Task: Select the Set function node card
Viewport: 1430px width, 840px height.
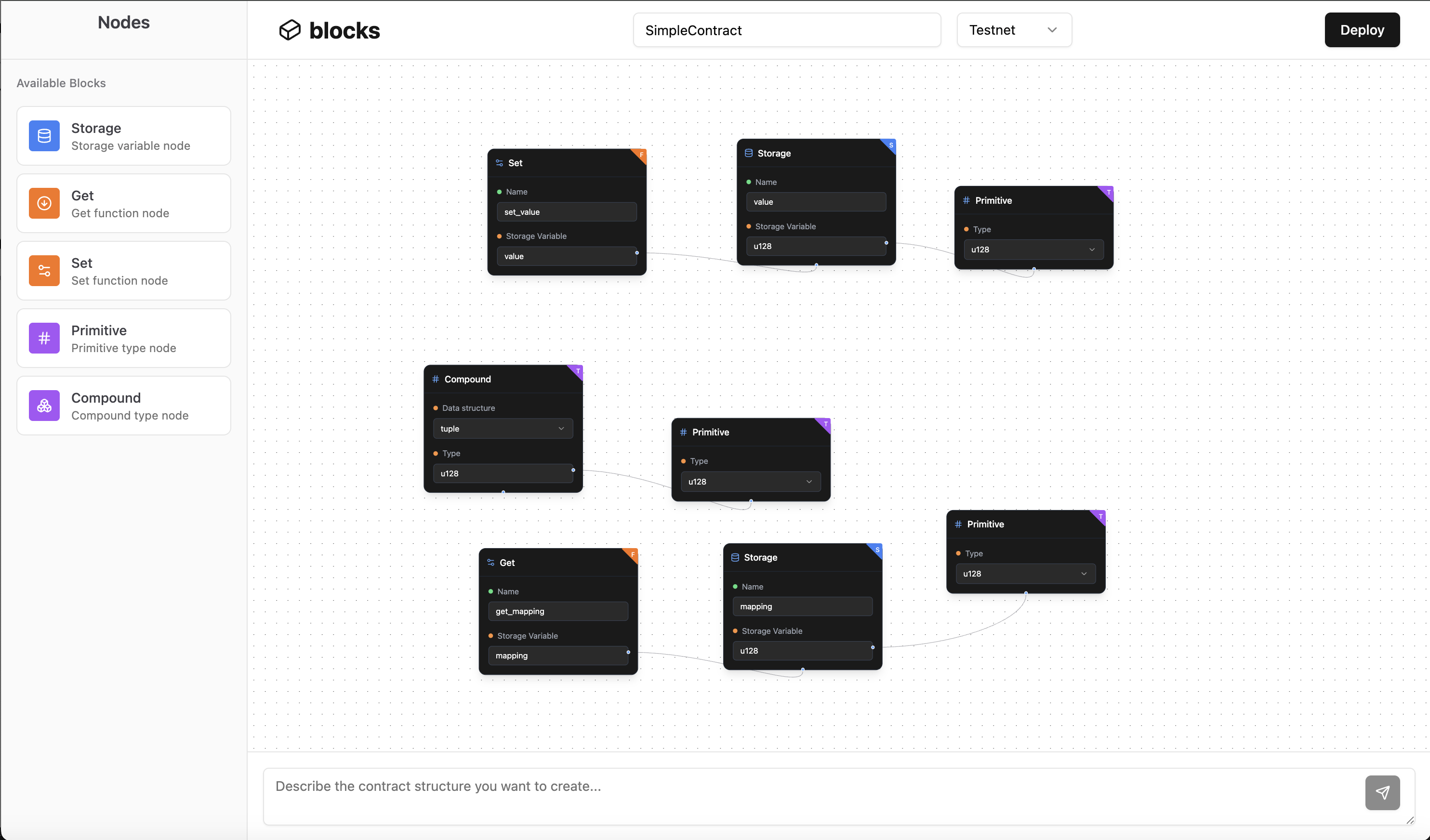Action: point(124,271)
